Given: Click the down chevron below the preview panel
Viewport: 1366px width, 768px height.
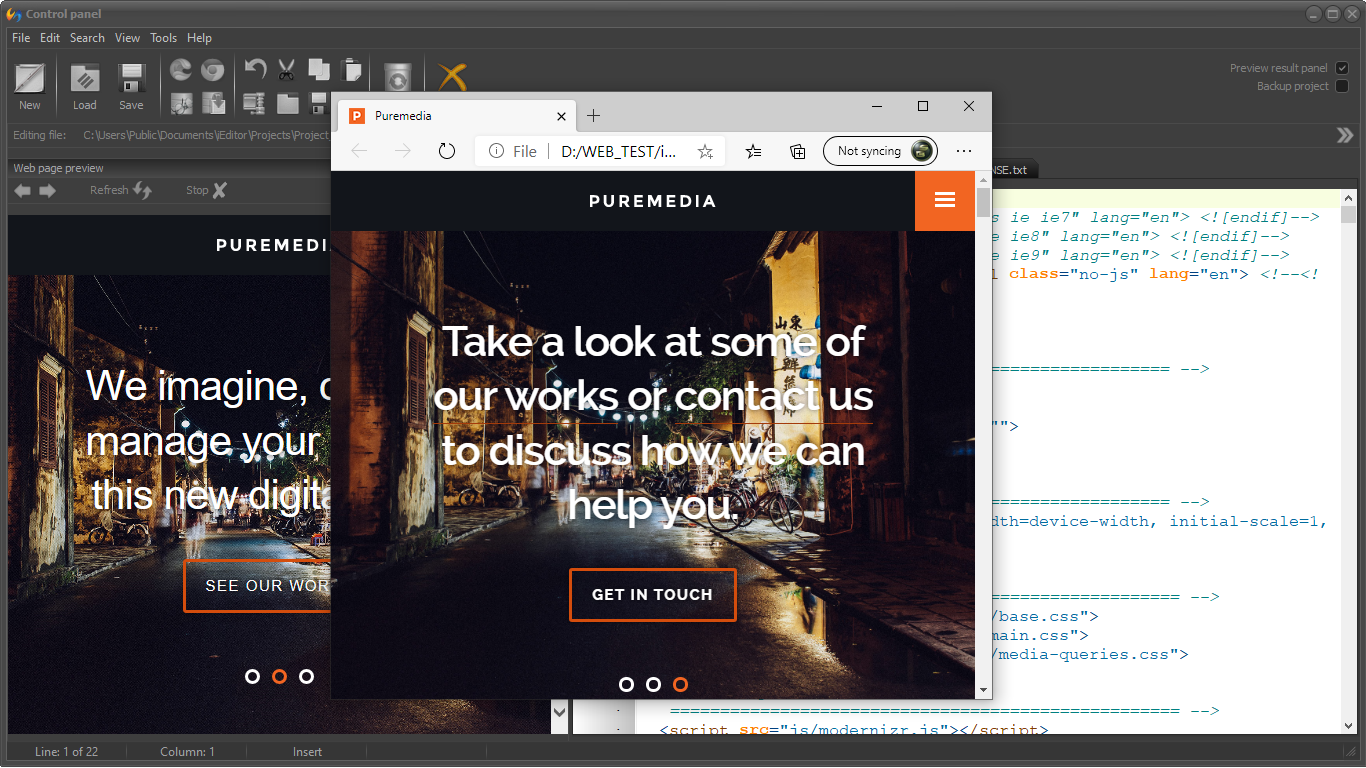Looking at the screenshot, I should 560,712.
